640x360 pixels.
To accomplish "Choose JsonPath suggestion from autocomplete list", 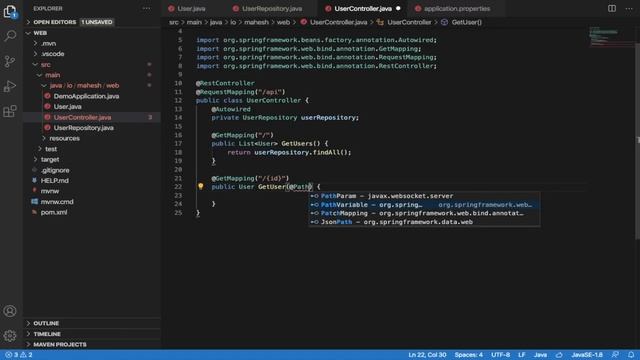I will [424, 222].
